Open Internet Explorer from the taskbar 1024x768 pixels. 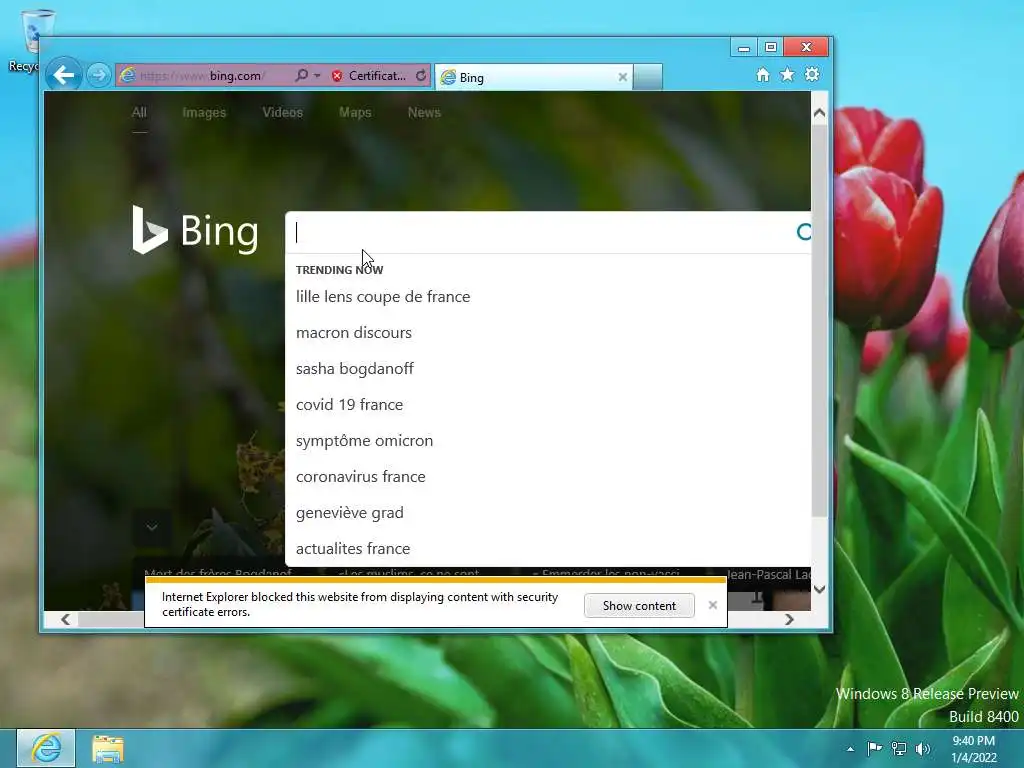[x=46, y=748]
